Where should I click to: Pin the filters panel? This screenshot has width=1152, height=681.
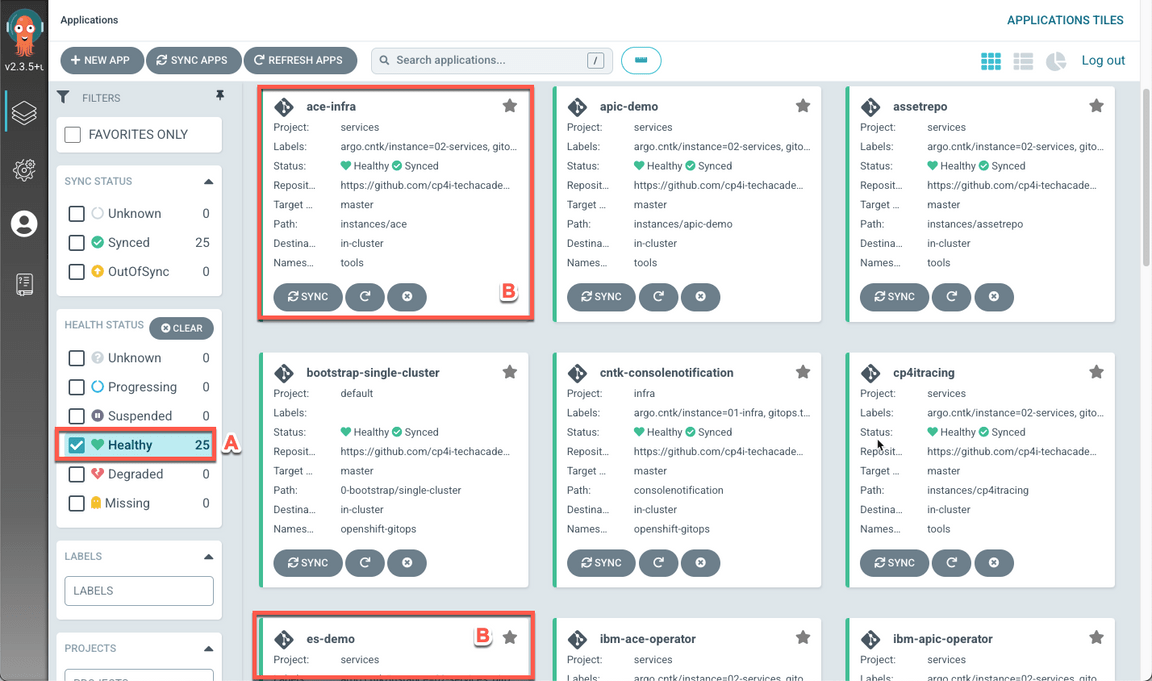[220, 96]
